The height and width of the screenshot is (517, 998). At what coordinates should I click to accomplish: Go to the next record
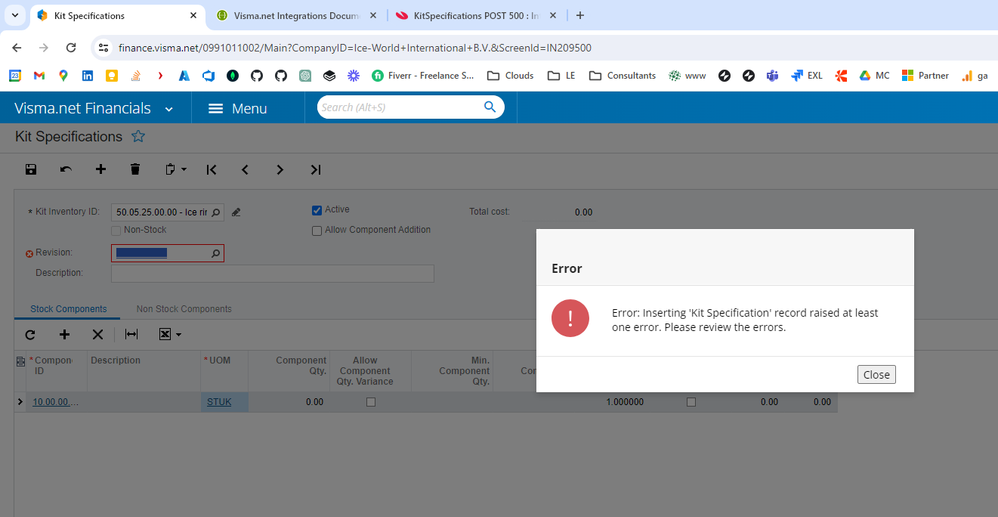[280, 169]
